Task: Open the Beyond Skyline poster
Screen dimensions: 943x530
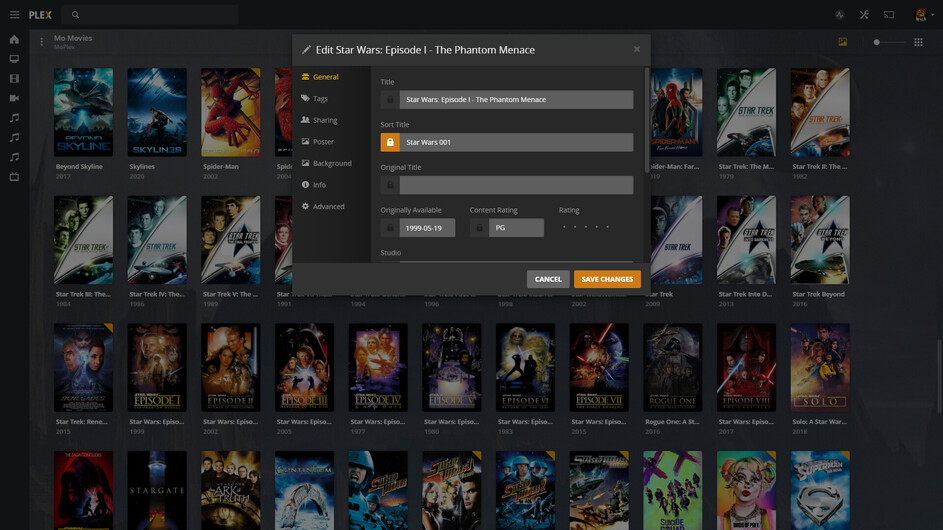Action: coord(84,112)
